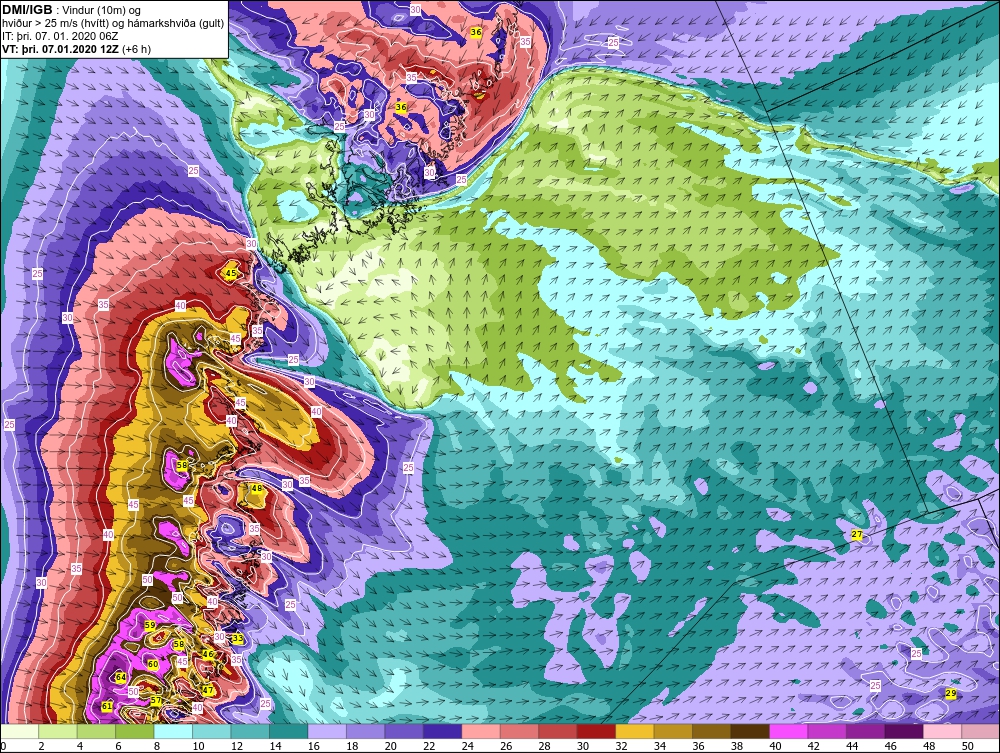The width and height of the screenshot is (1000, 753).
Task: Click the yellow max gust label 61
Action: [107, 706]
